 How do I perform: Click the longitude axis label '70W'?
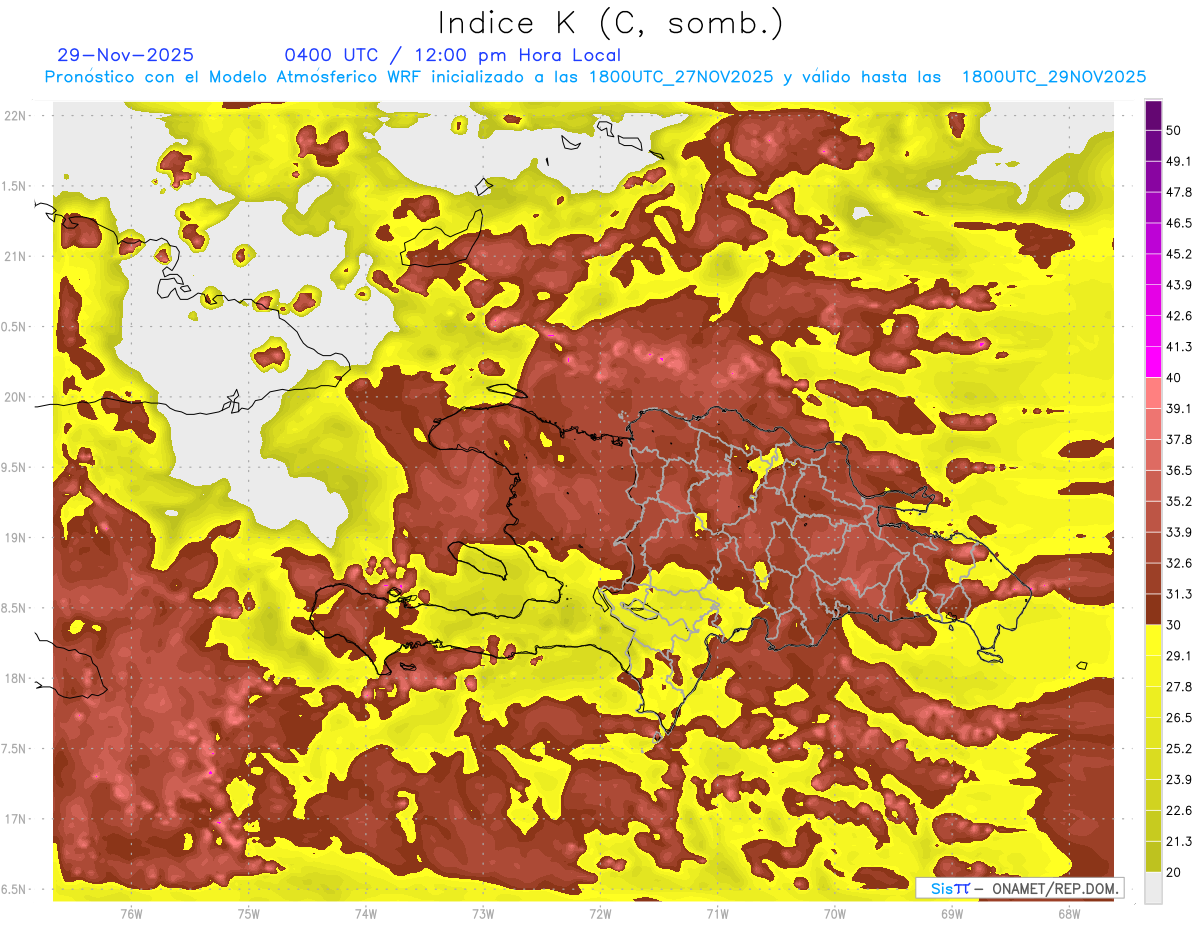point(835,913)
